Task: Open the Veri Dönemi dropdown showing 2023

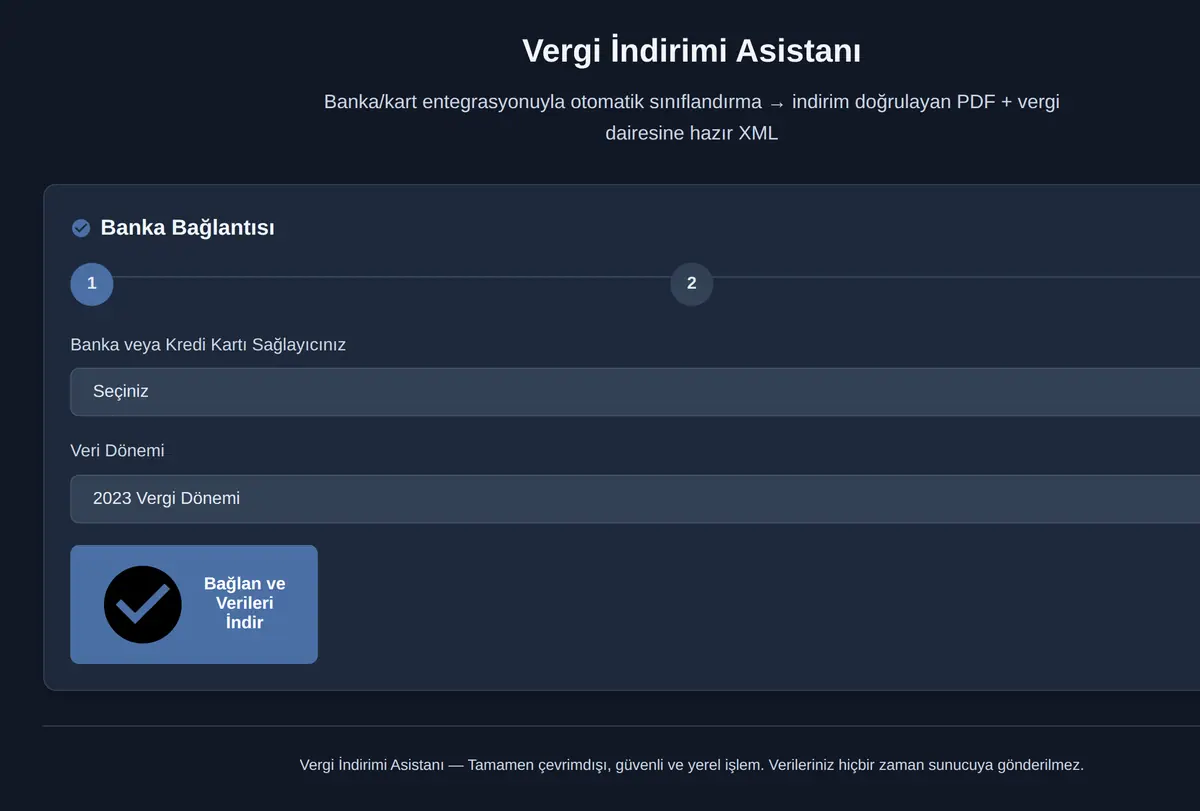Action: (x=635, y=498)
